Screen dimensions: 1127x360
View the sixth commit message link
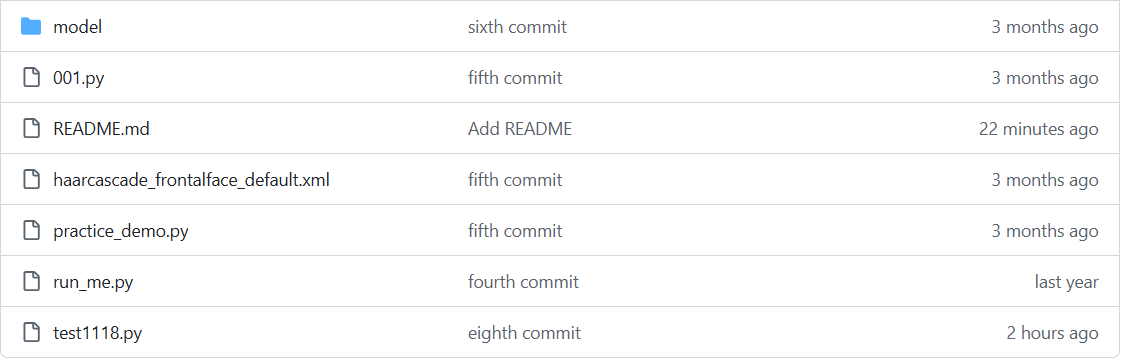point(517,27)
